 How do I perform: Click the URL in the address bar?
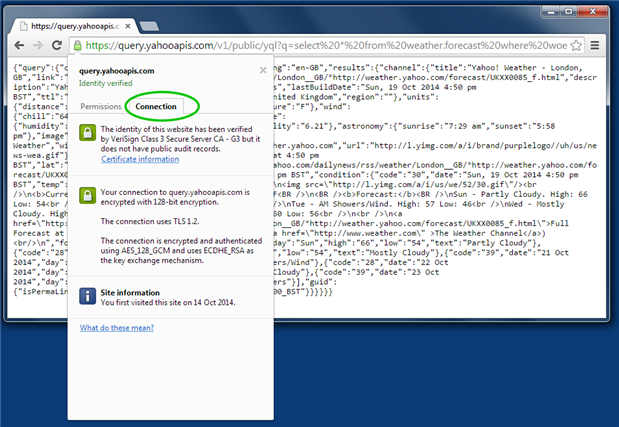click(x=326, y=45)
